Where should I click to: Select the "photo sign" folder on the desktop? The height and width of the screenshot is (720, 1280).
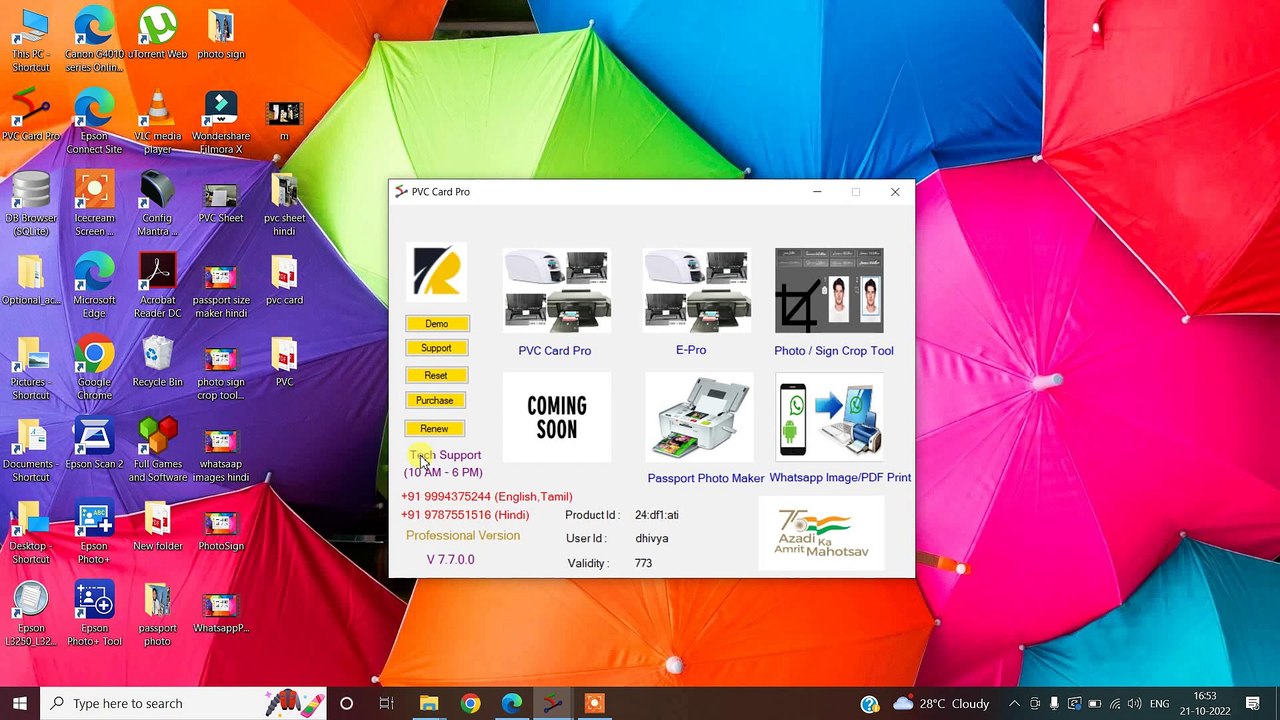coord(221,35)
